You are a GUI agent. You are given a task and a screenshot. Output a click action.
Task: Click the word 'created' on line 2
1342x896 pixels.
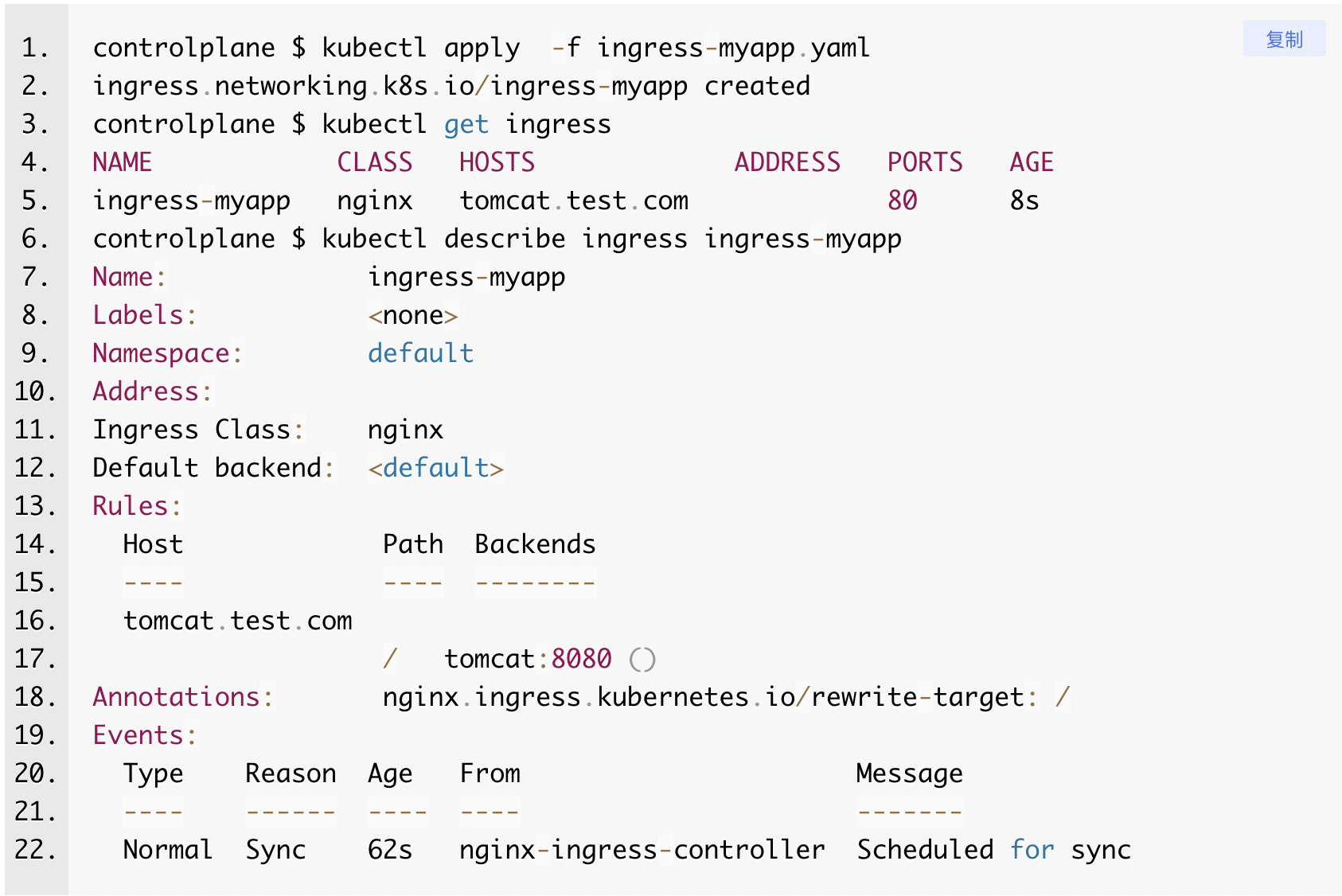coord(756,86)
